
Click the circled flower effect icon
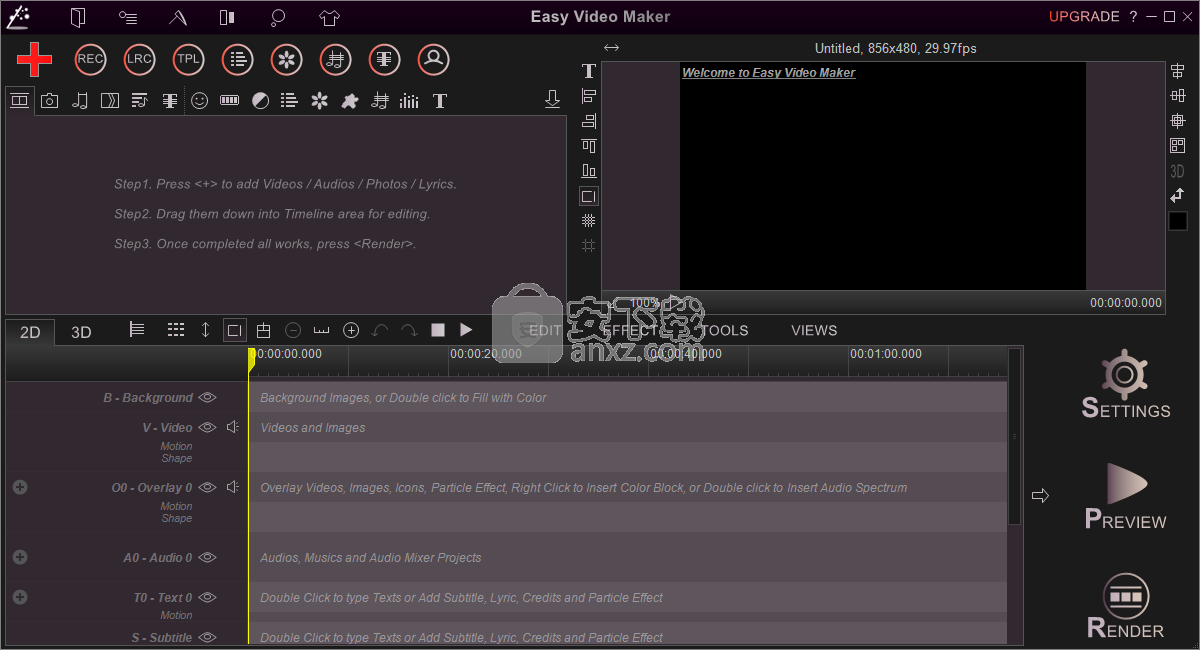click(x=287, y=60)
